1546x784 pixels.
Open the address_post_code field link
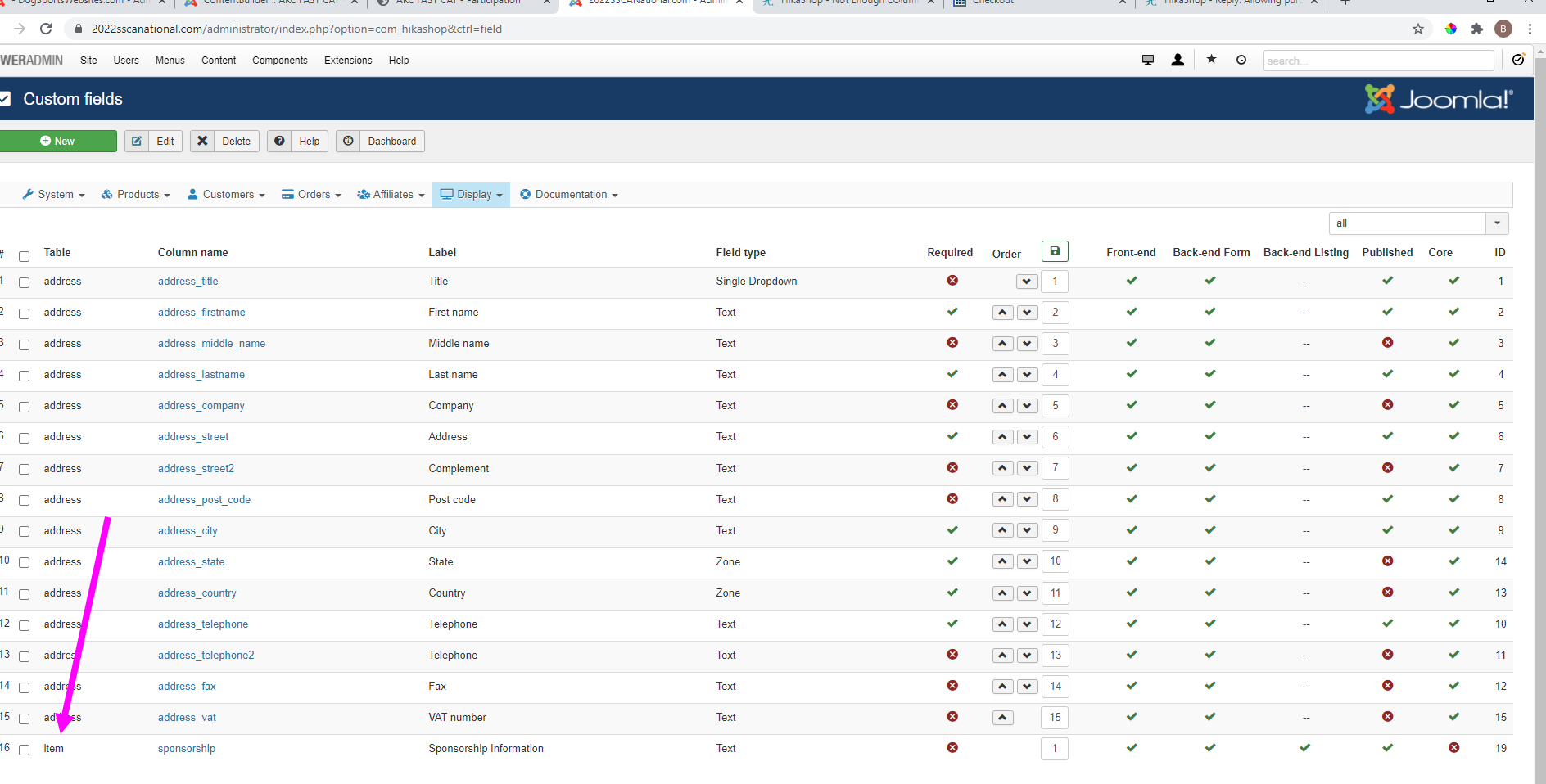coord(204,500)
